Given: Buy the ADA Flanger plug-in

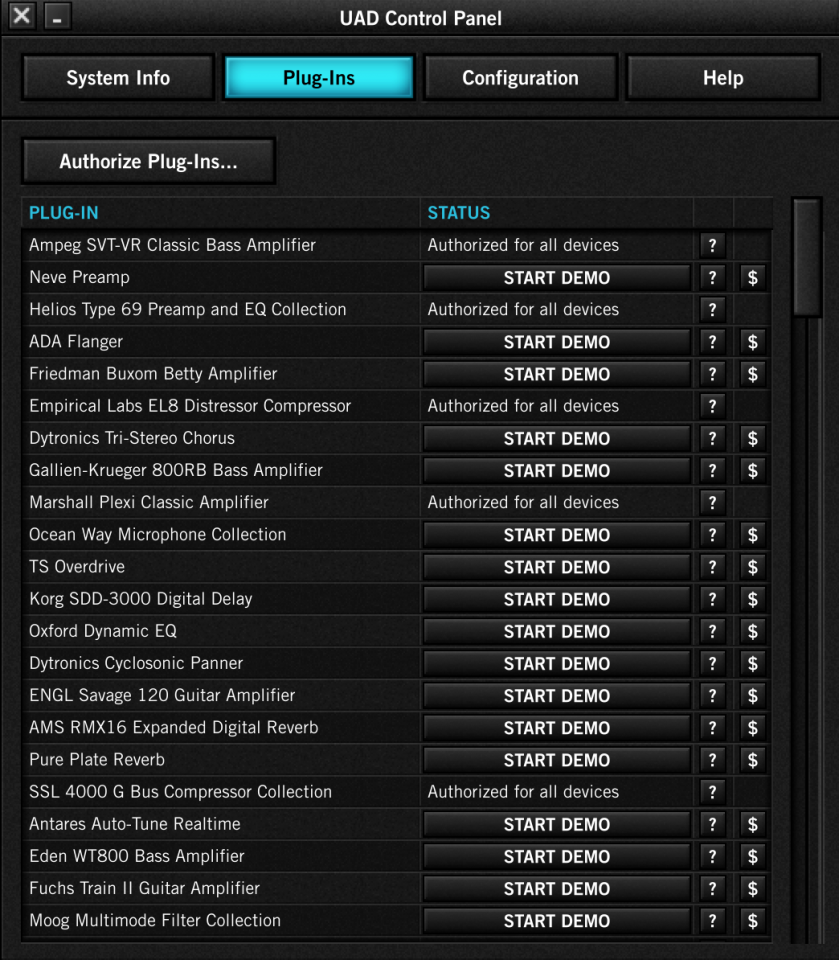Looking at the screenshot, I should (753, 342).
